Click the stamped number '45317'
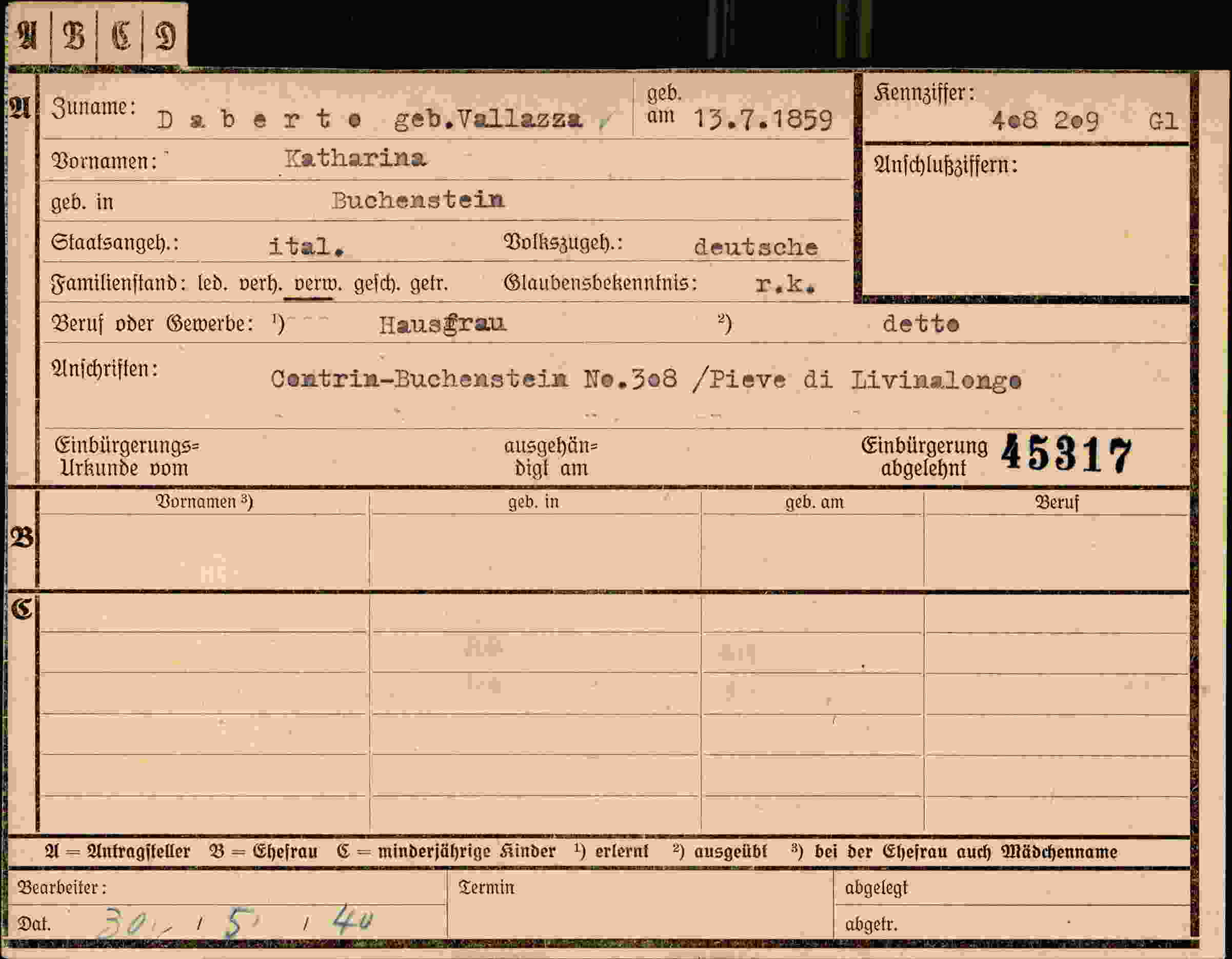Viewport: 1232px width, 959px height. 1067,453
